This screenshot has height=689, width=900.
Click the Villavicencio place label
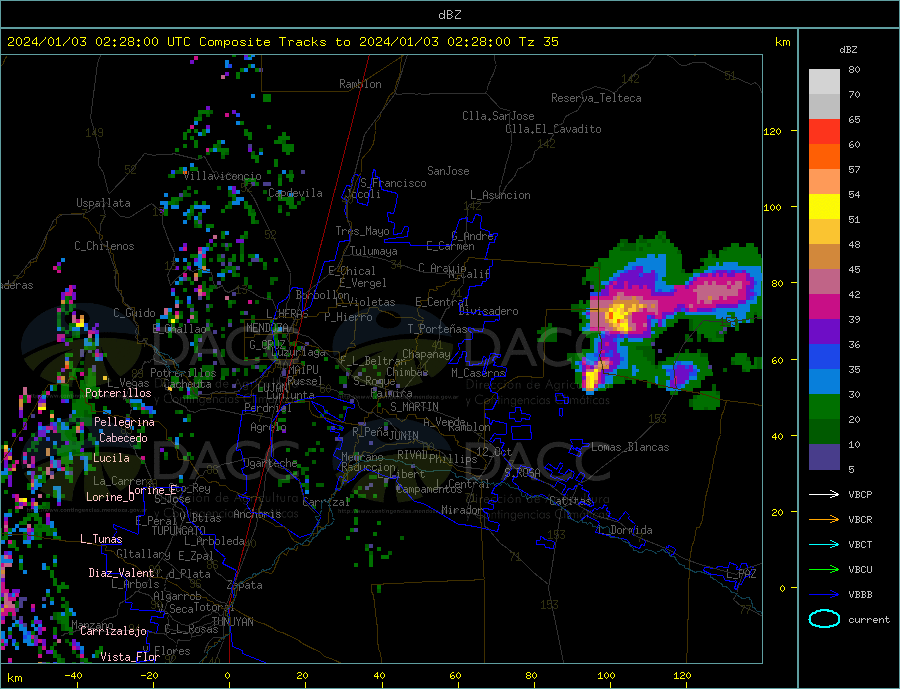pyautogui.click(x=222, y=176)
